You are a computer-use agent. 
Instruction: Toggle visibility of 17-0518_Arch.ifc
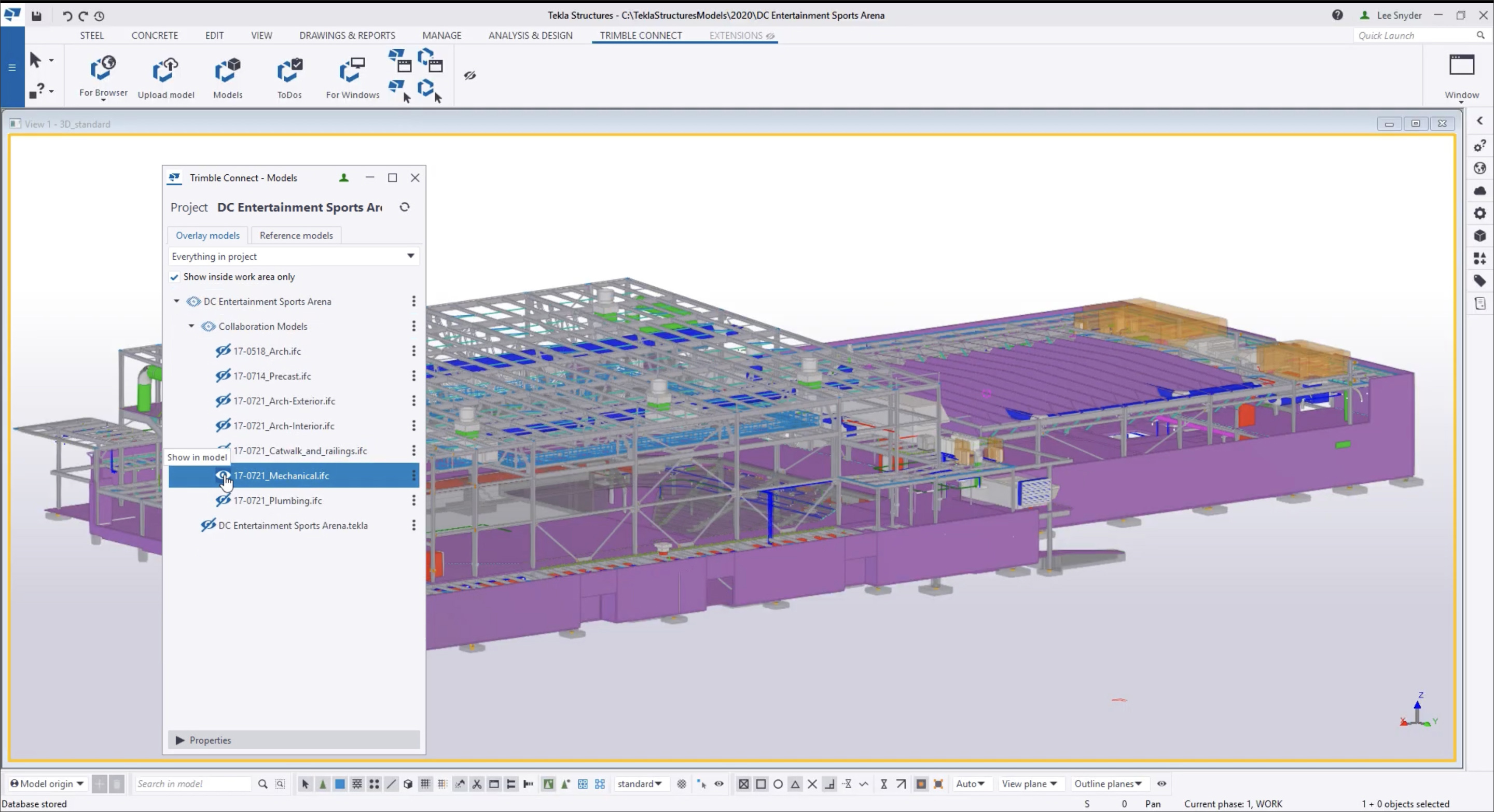(x=223, y=351)
